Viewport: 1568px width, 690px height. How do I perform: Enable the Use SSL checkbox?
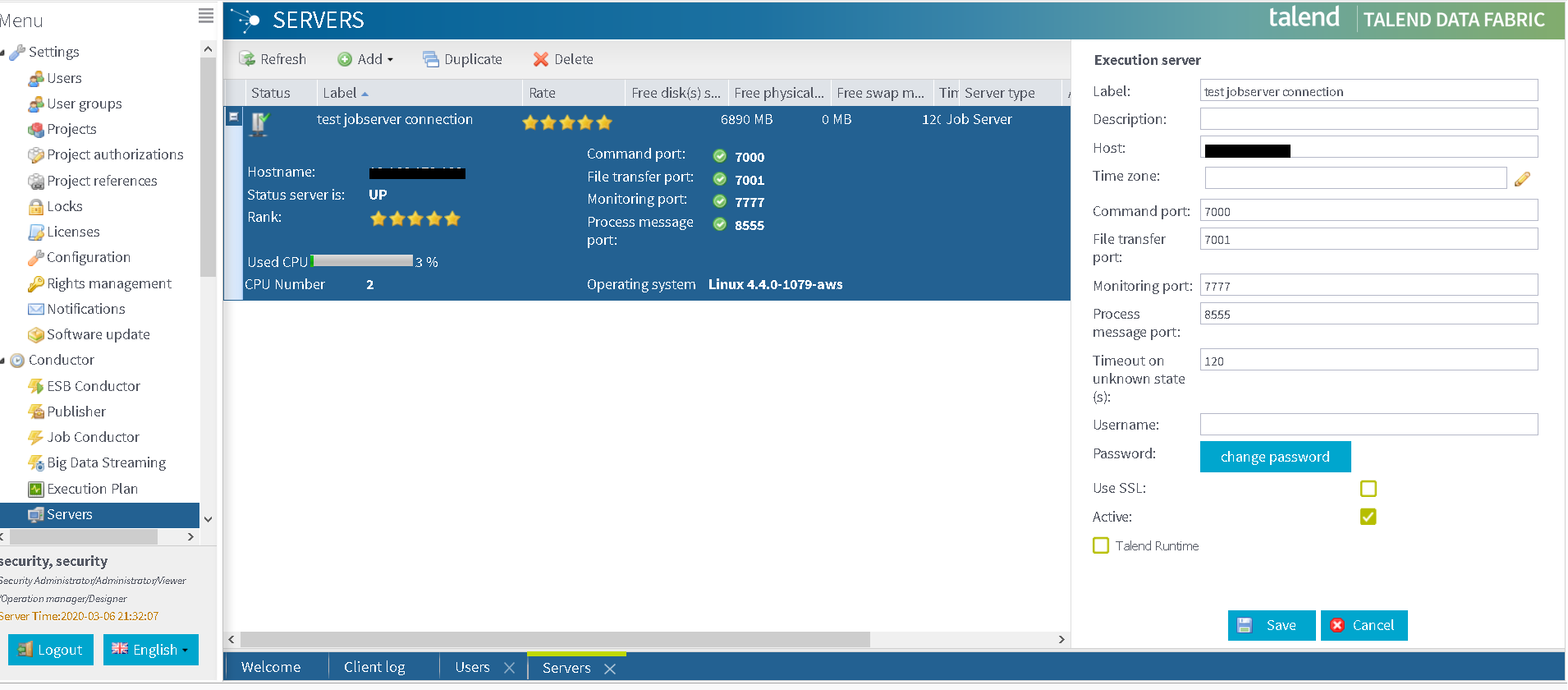[x=1368, y=489]
